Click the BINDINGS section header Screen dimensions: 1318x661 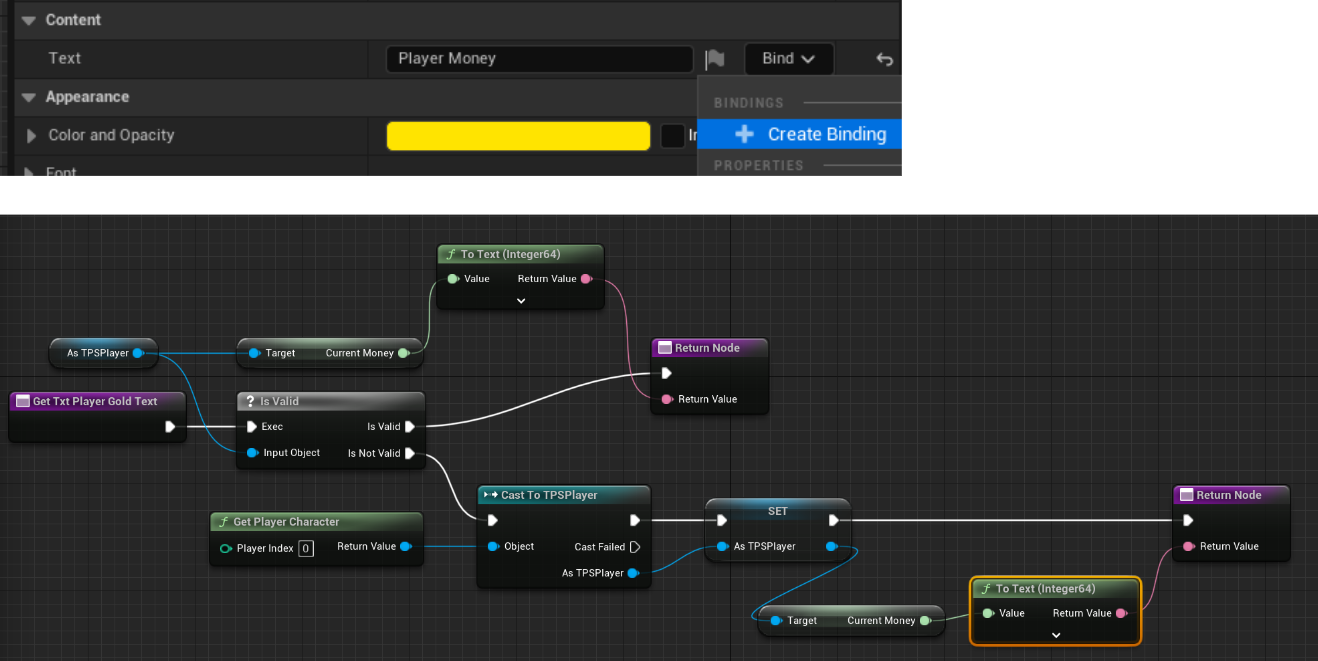749,103
